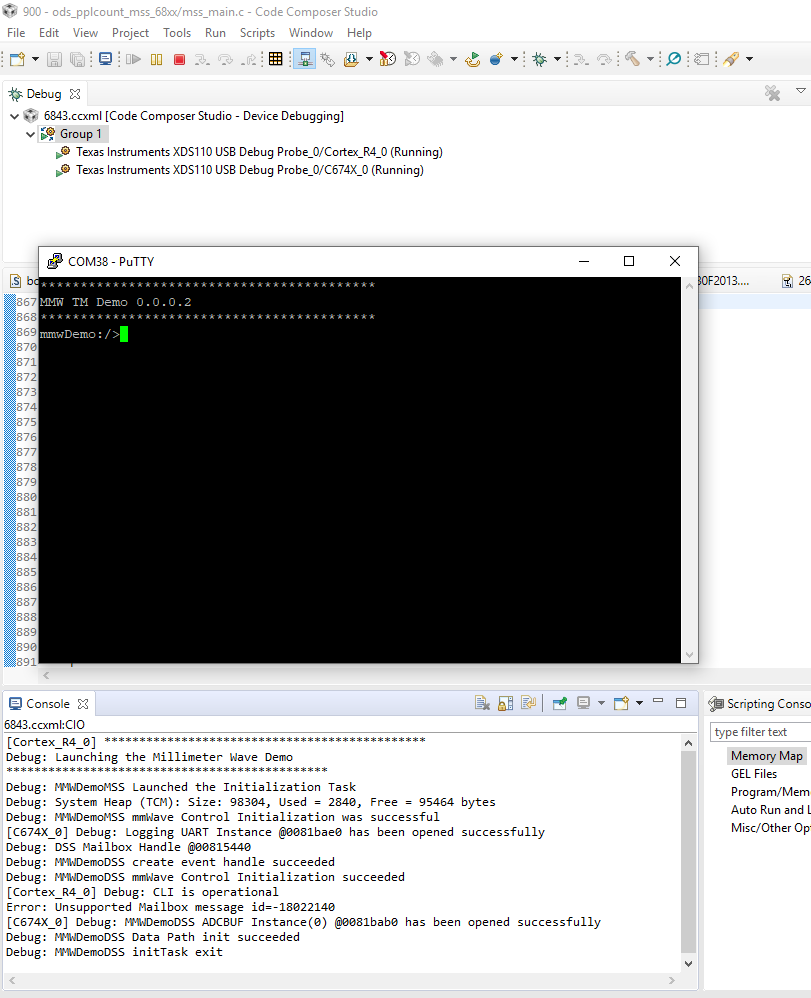Click the Restart icon with green arrow

point(472,59)
